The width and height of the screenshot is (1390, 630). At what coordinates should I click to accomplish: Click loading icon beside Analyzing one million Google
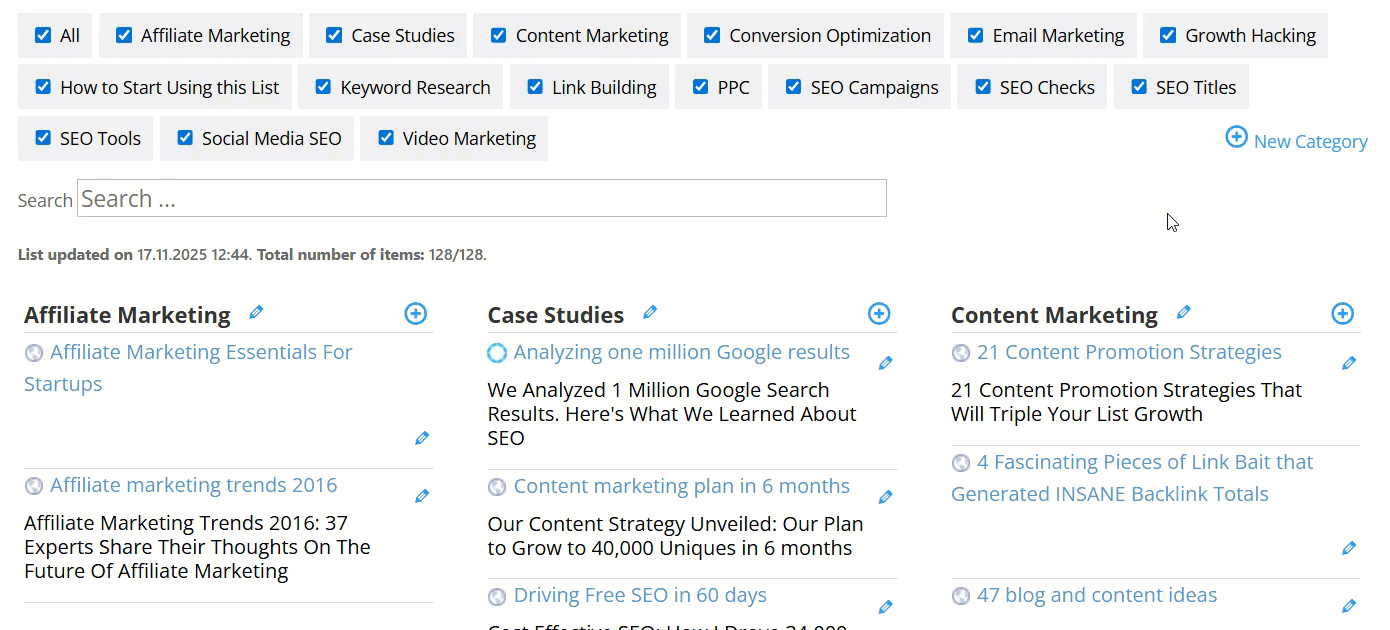pos(497,353)
